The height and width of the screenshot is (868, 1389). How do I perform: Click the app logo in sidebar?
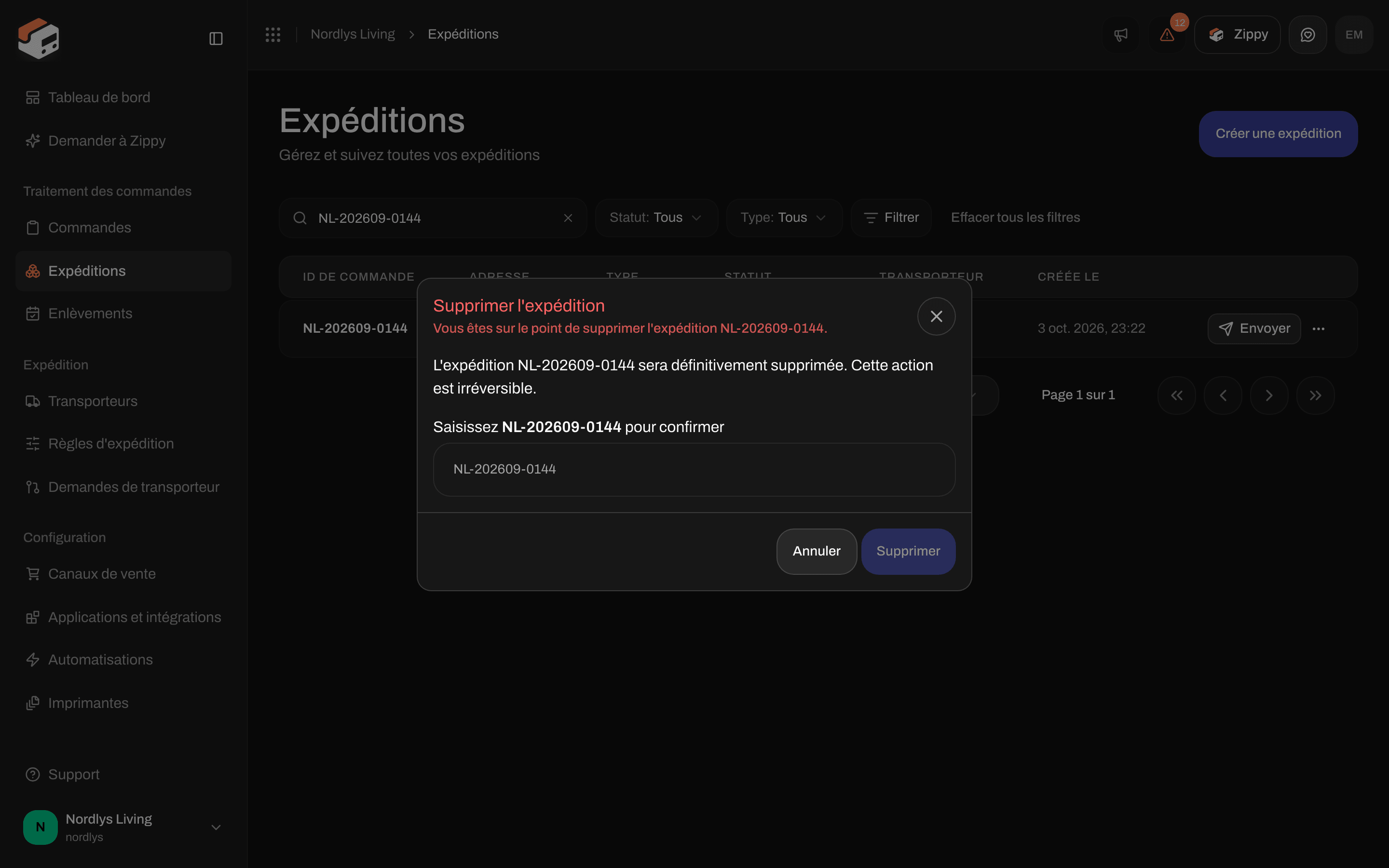coord(39,38)
